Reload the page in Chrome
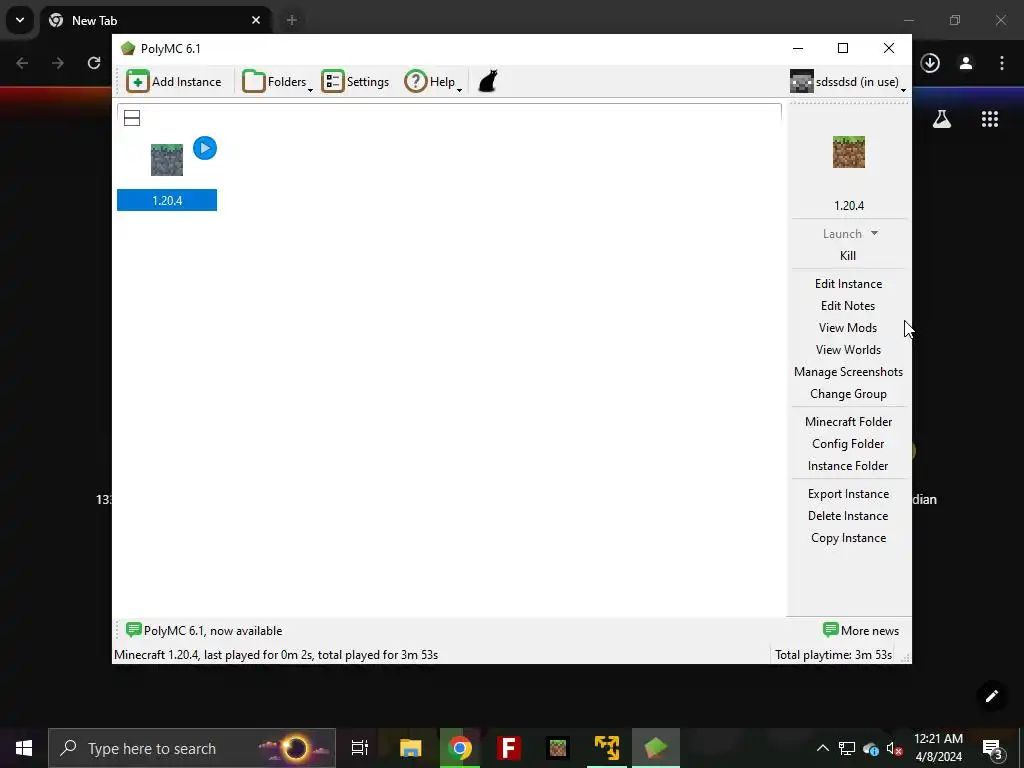This screenshot has height=768, width=1024. [x=94, y=63]
